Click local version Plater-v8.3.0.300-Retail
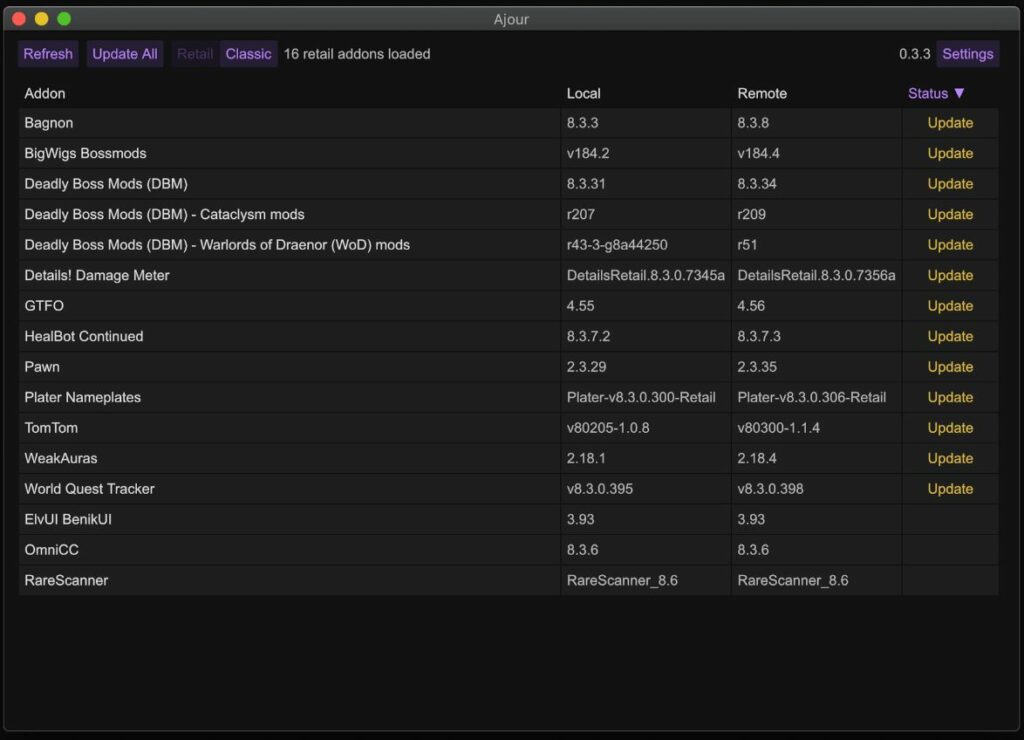This screenshot has height=740, width=1024. 641,397
